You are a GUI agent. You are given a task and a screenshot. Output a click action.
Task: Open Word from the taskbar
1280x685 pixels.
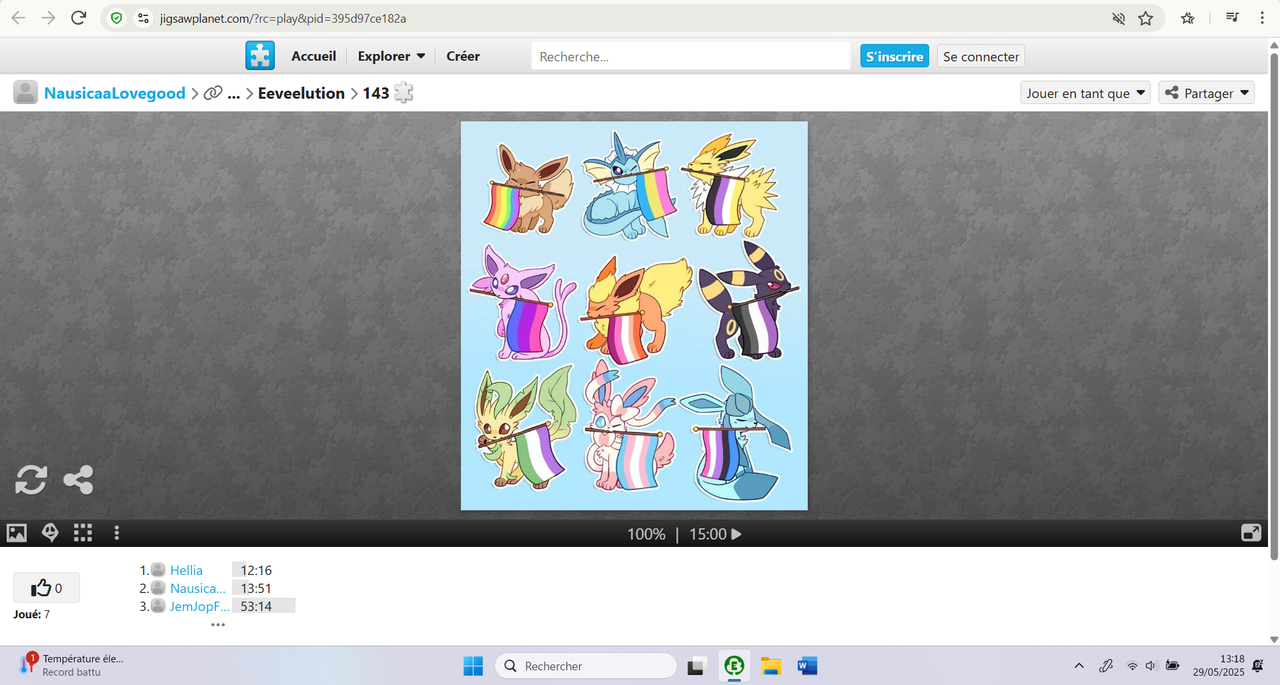(807, 666)
